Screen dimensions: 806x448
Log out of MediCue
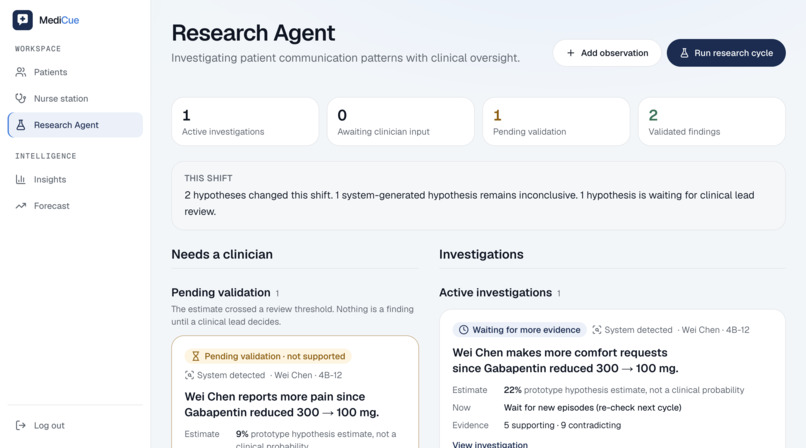pos(75,425)
